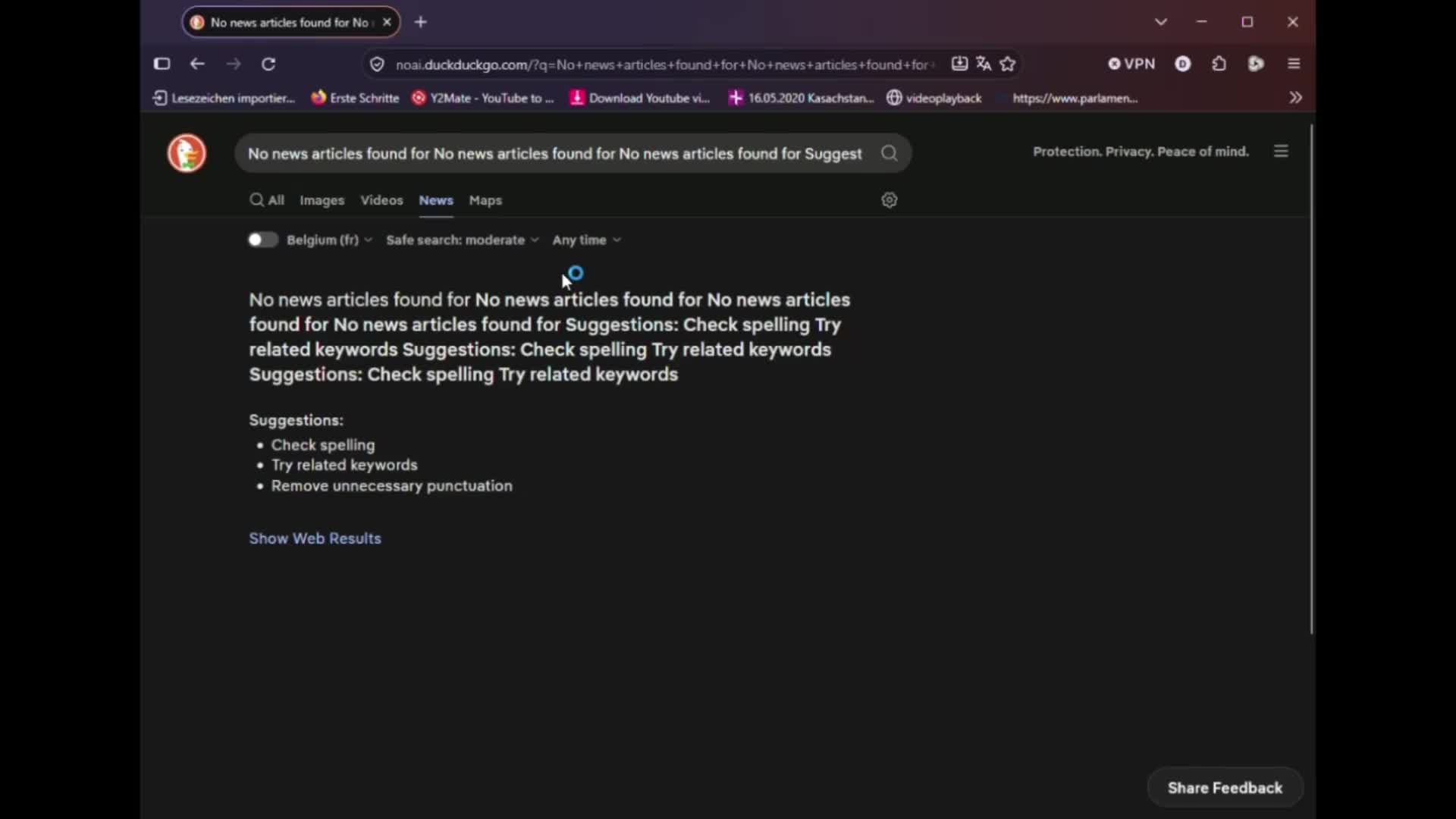Viewport: 1456px width, 819px height.
Task: Open the Belgium (fr) region dropdown
Action: click(x=329, y=240)
